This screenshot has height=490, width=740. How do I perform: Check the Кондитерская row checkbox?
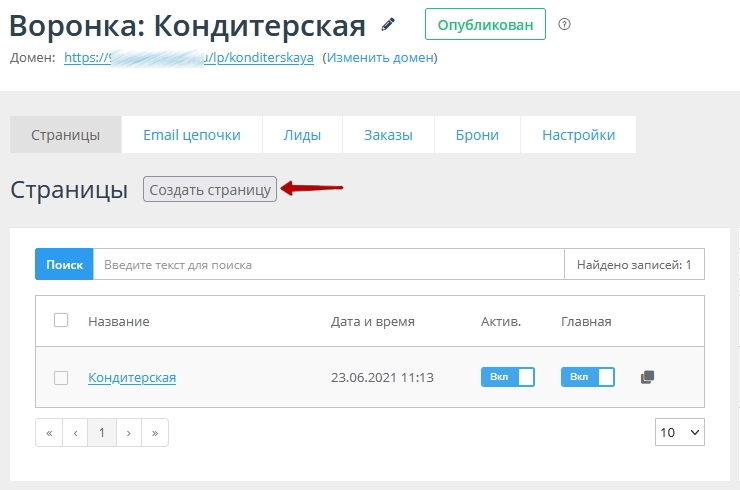point(61,377)
